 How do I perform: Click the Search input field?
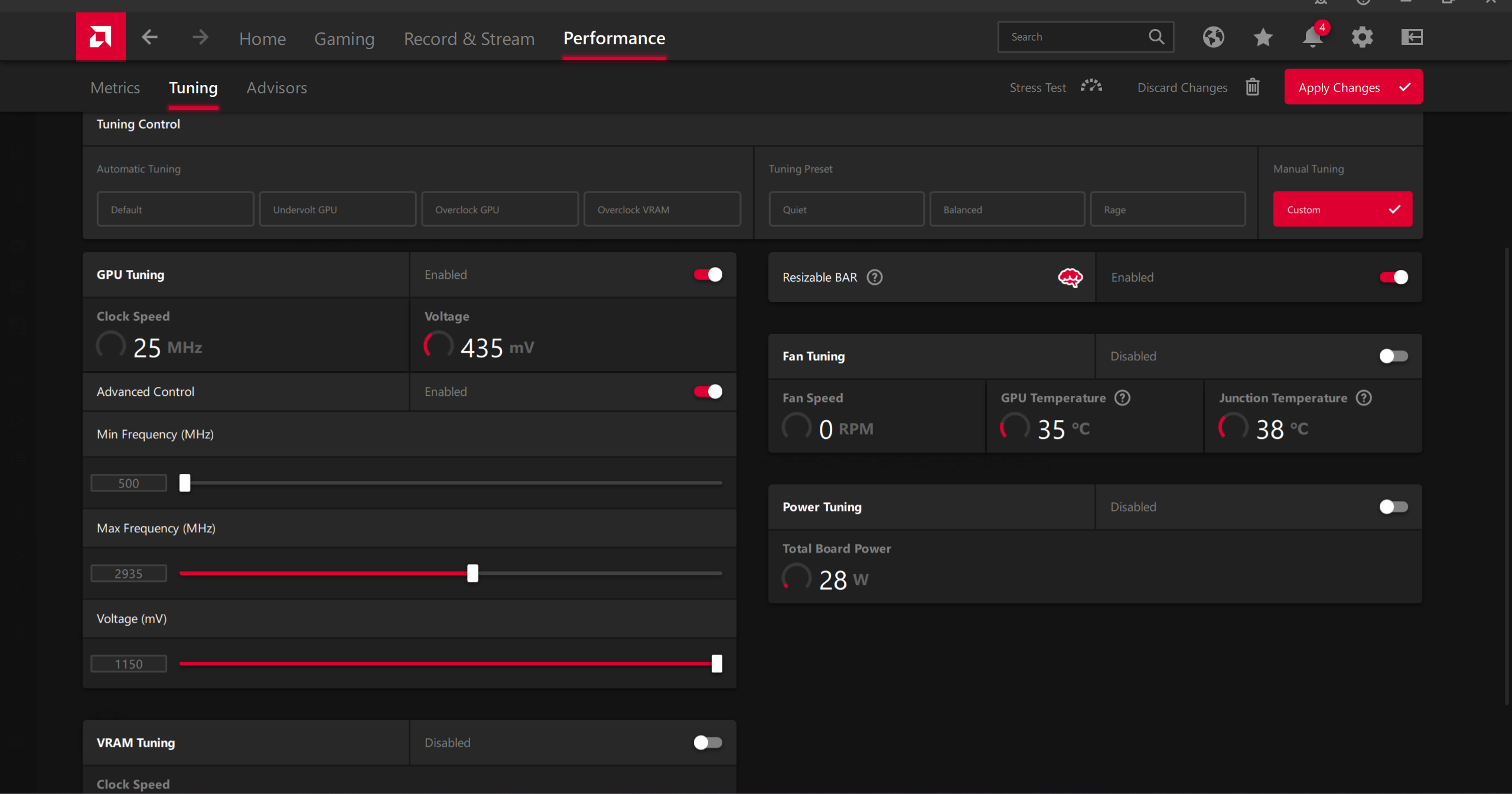[x=1075, y=37]
